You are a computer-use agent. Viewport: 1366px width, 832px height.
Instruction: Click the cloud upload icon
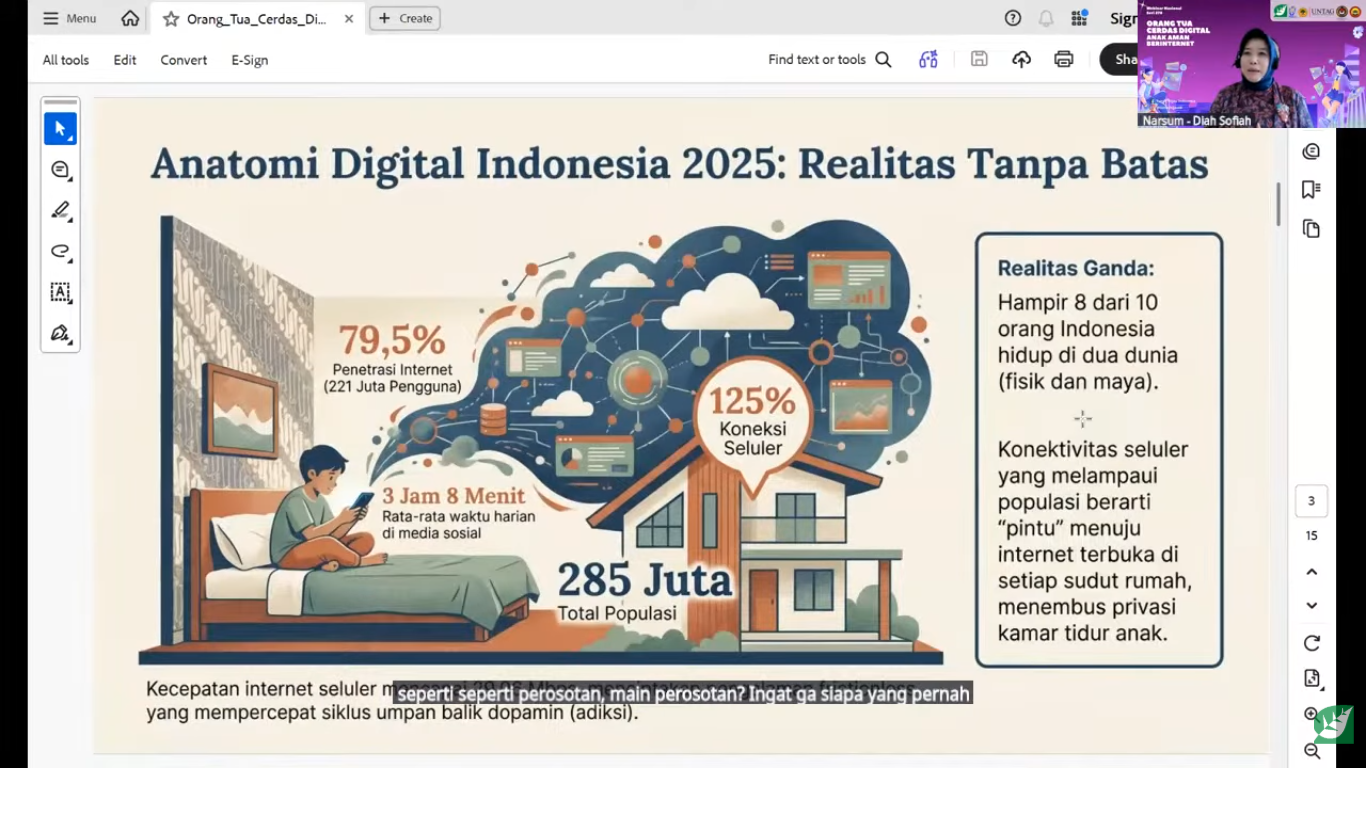coord(1021,59)
